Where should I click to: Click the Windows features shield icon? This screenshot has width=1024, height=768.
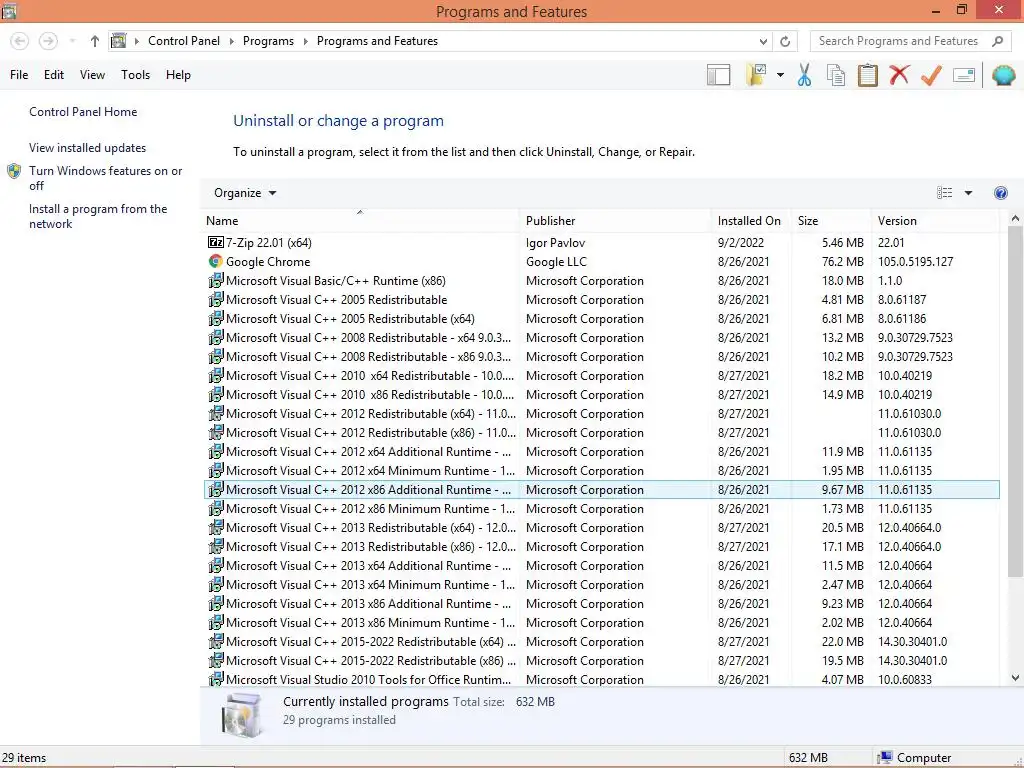(x=14, y=172)
